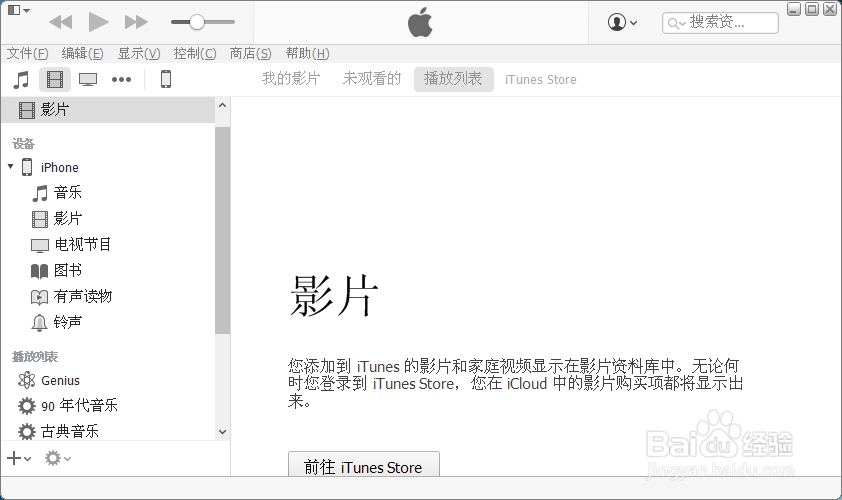The image size is (842, 500).
Task: Skip forward with the fast-forward button
Action: pyautogui.click(x=136, y=22)
